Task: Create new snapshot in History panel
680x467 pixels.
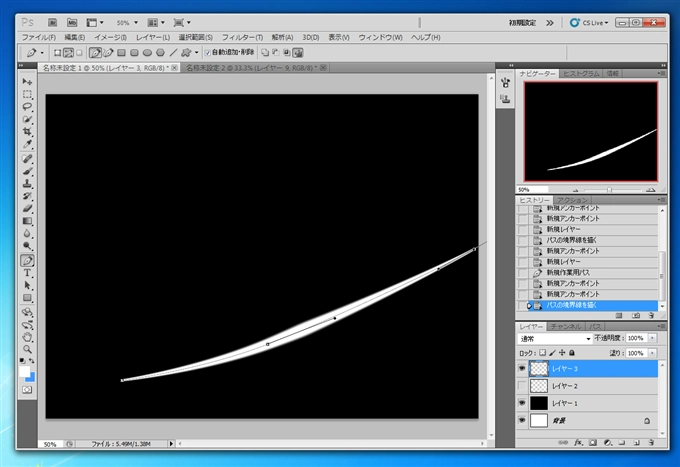Action: click(x=636, y=316)
